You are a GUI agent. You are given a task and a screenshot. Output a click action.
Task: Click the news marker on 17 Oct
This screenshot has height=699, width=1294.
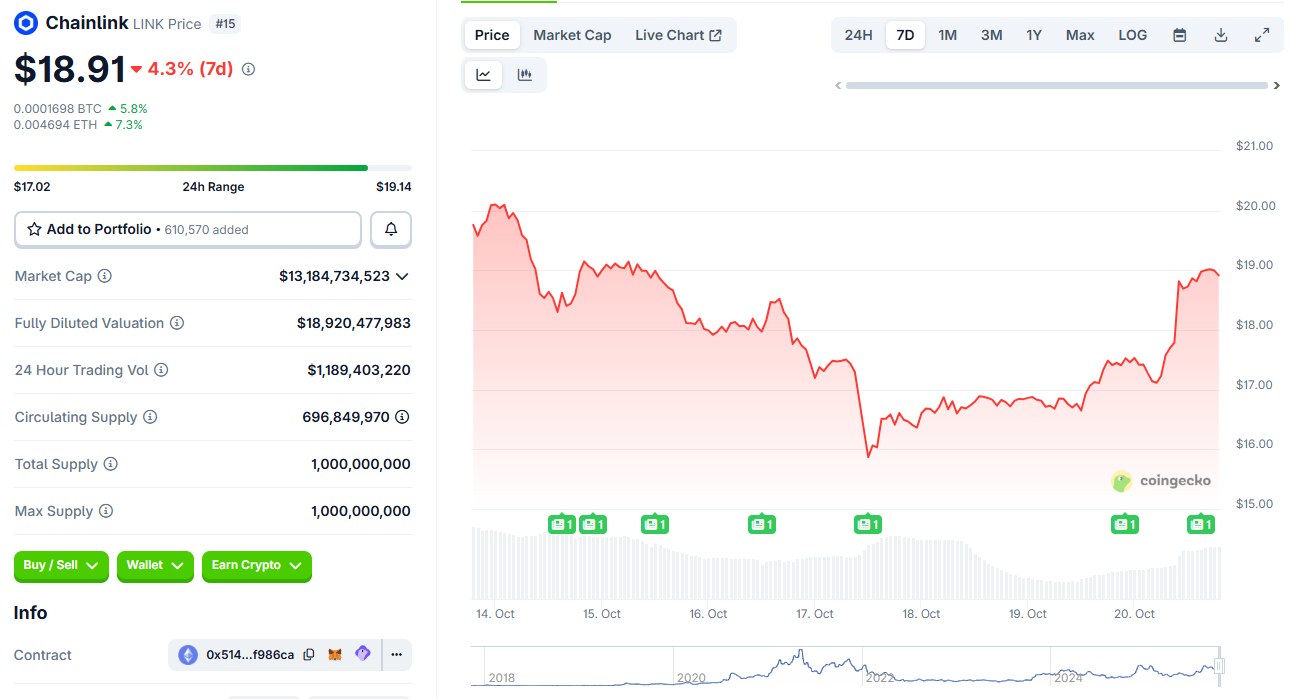click(x=867, y=524)
